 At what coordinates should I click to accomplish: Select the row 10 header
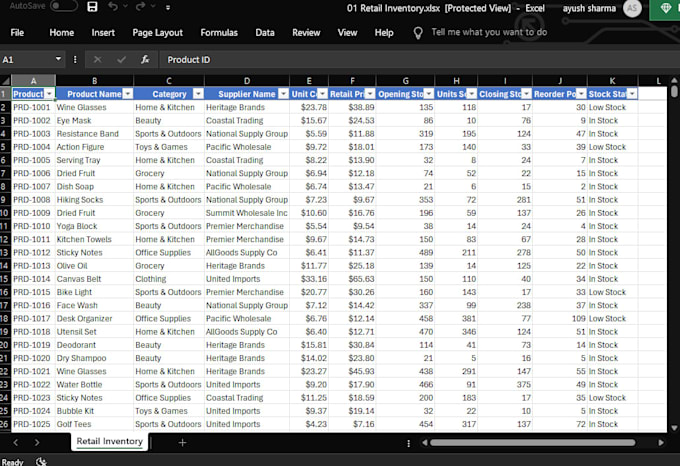coord(5,213)
